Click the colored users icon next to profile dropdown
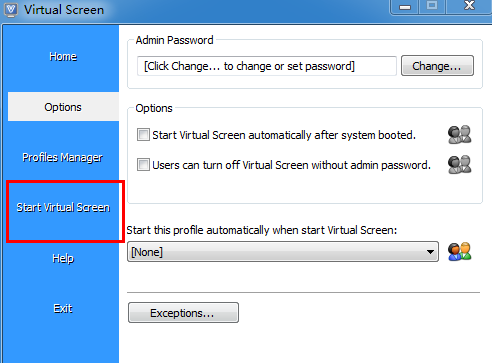Image resolution: width=492 pixels, height=363 pixels. point(459,252)
